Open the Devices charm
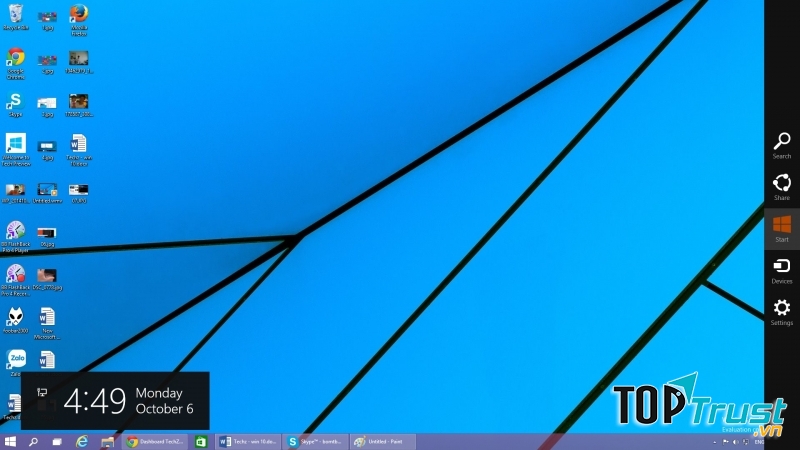The width and height of the screenshot is (800, 450). [x=781, y=269]
